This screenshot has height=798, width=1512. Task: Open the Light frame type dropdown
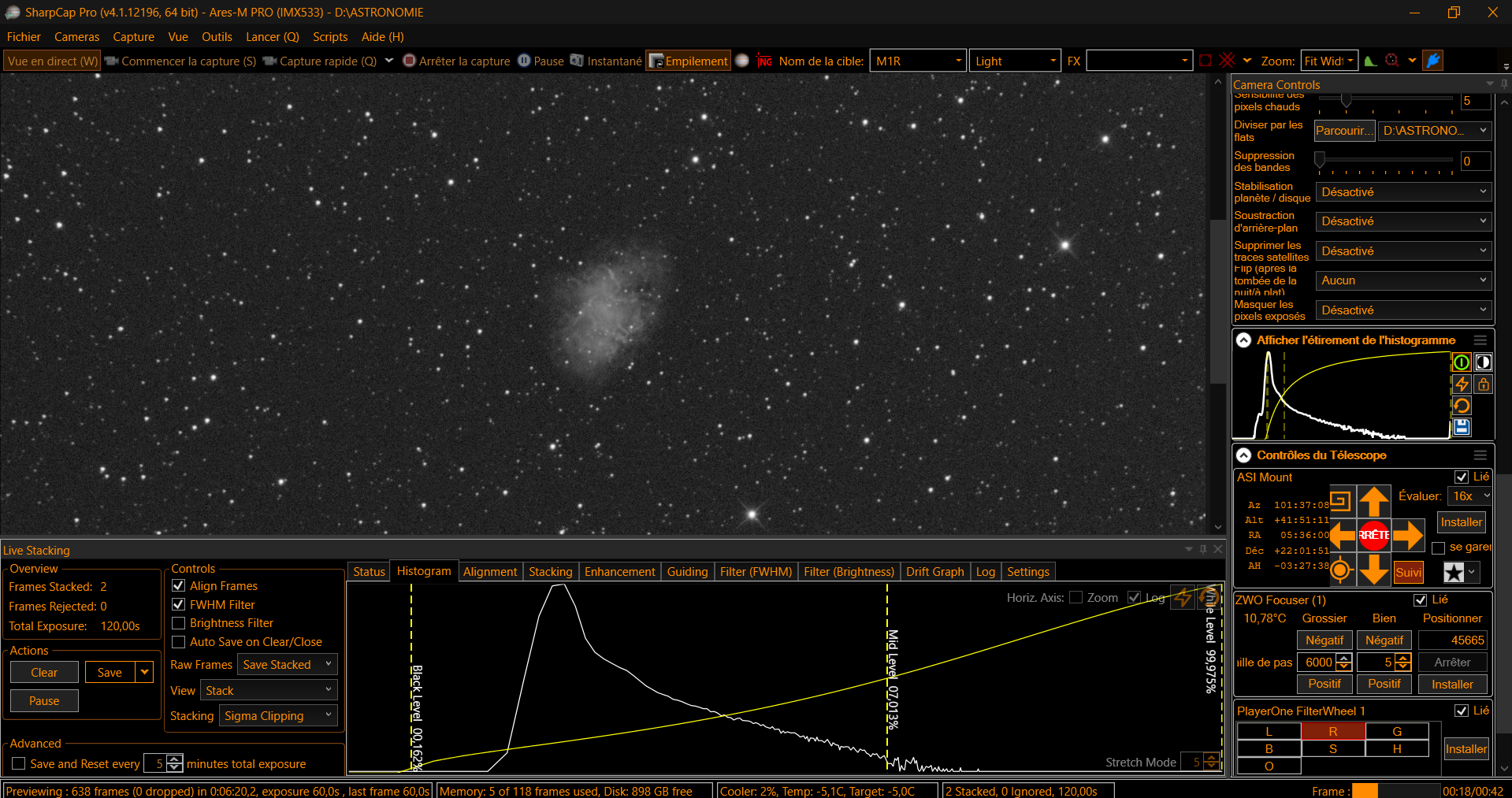(1015, 61)
